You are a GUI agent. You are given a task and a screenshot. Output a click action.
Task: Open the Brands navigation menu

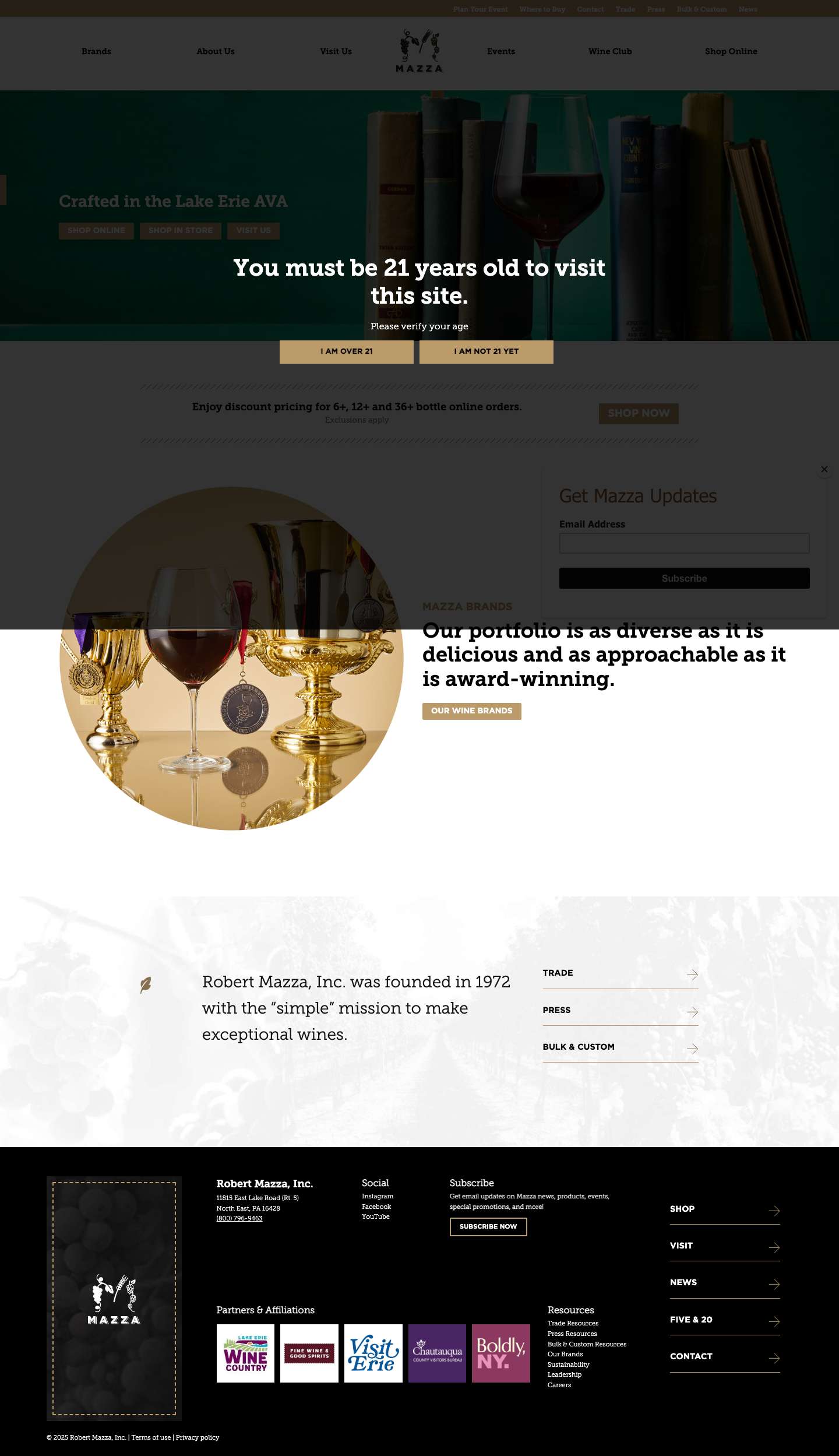click(x=96, y=51)
